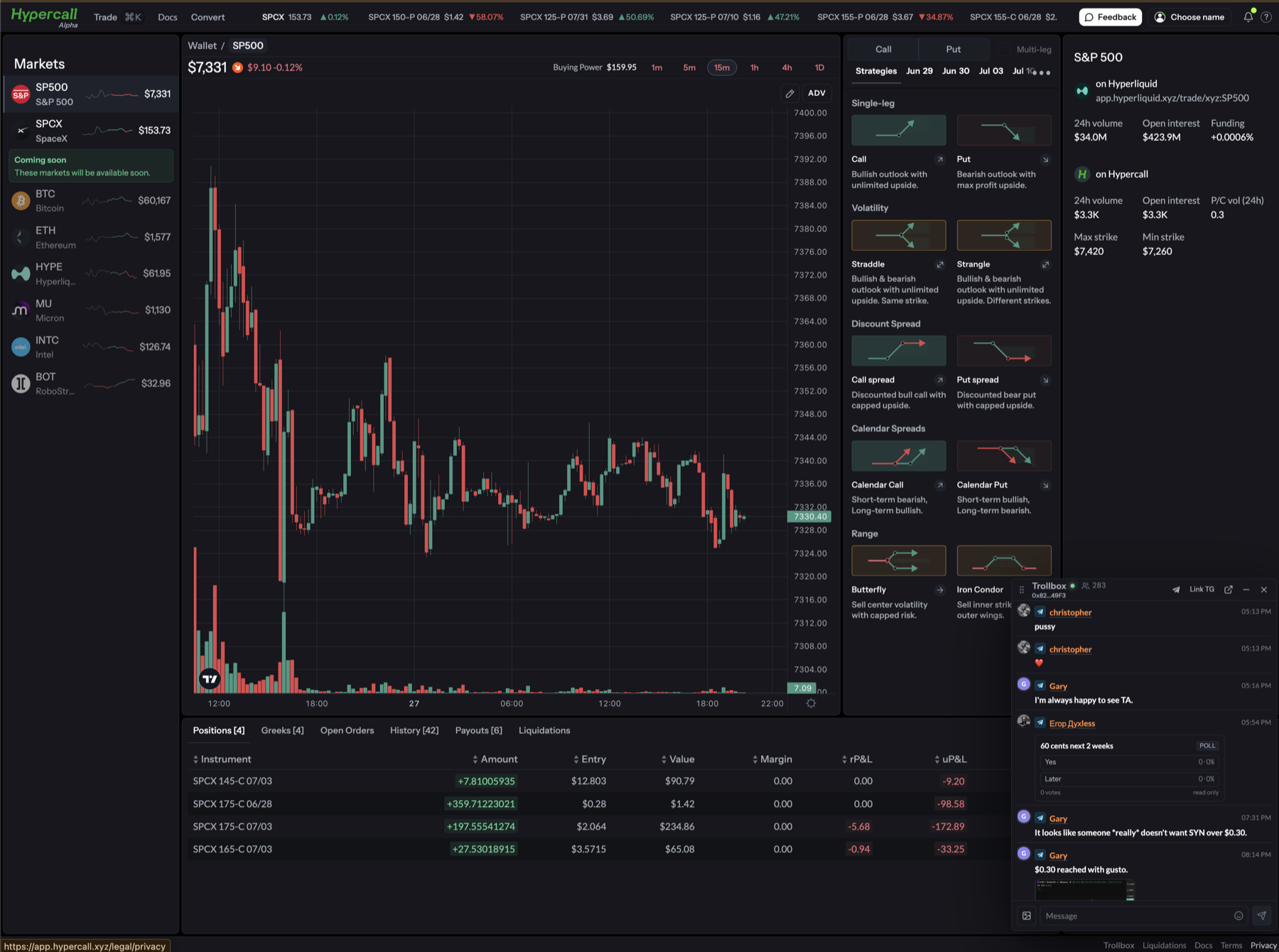
Task: Pop out the Trollbox window icon
Action: [x=1228, y=590]
